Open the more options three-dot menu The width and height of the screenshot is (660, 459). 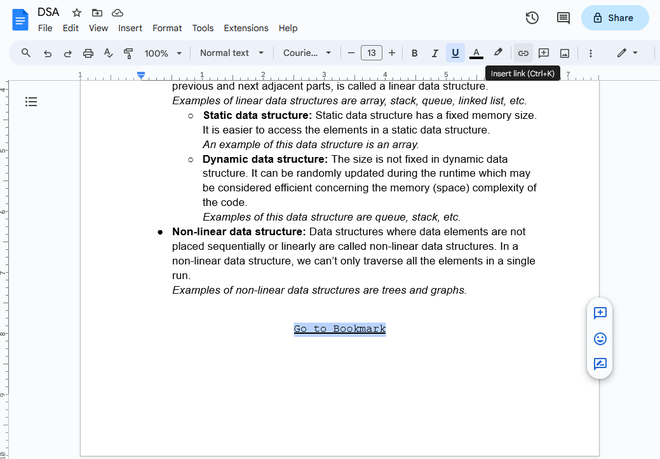[591, 53]
